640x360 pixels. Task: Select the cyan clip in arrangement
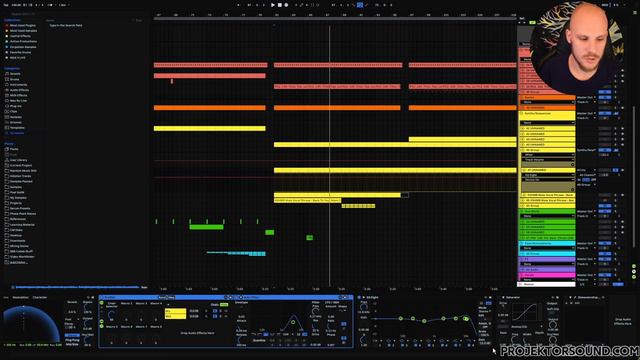[236, 253]
